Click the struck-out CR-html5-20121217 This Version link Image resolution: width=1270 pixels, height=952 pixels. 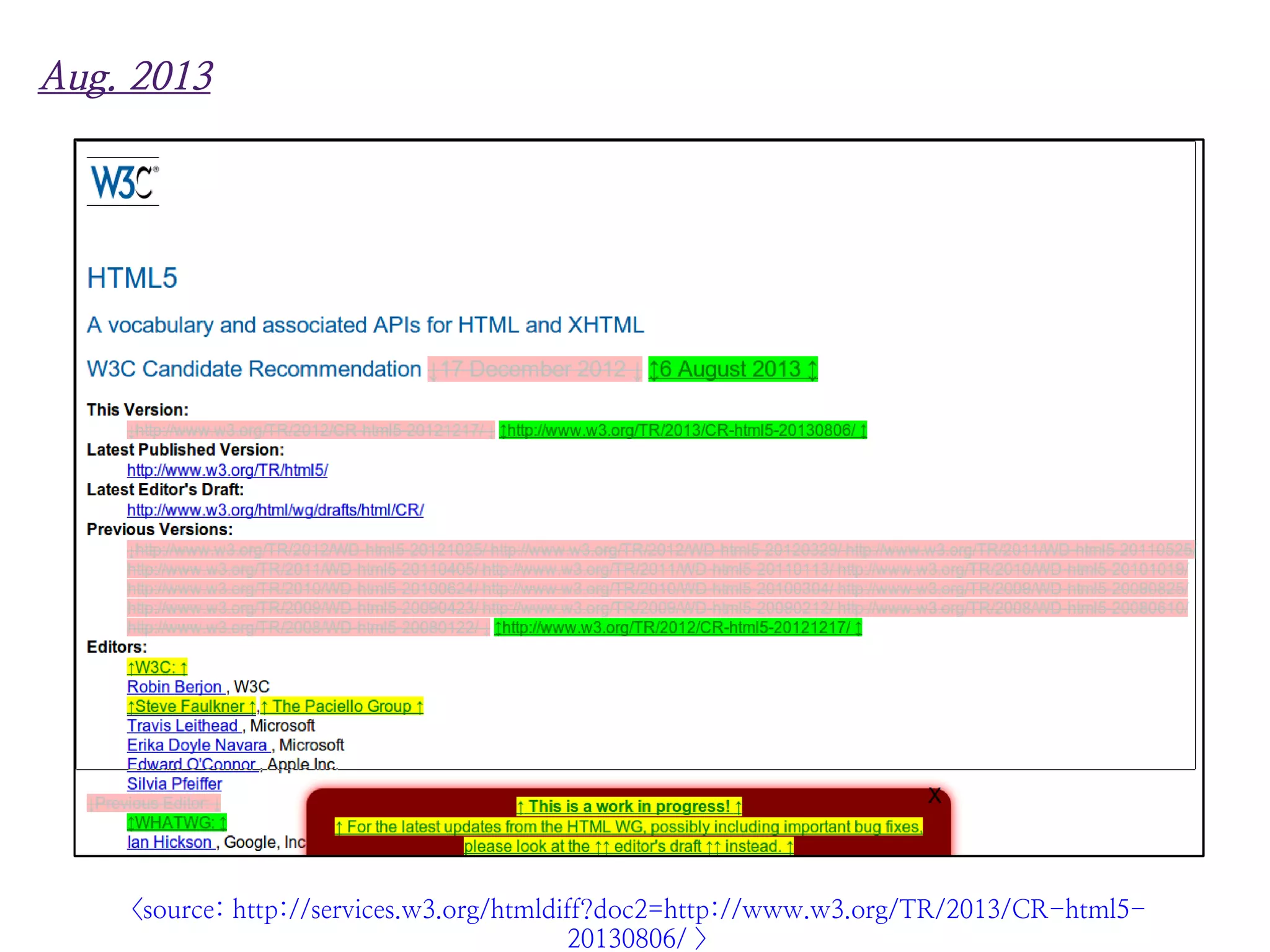click(310, 430)
